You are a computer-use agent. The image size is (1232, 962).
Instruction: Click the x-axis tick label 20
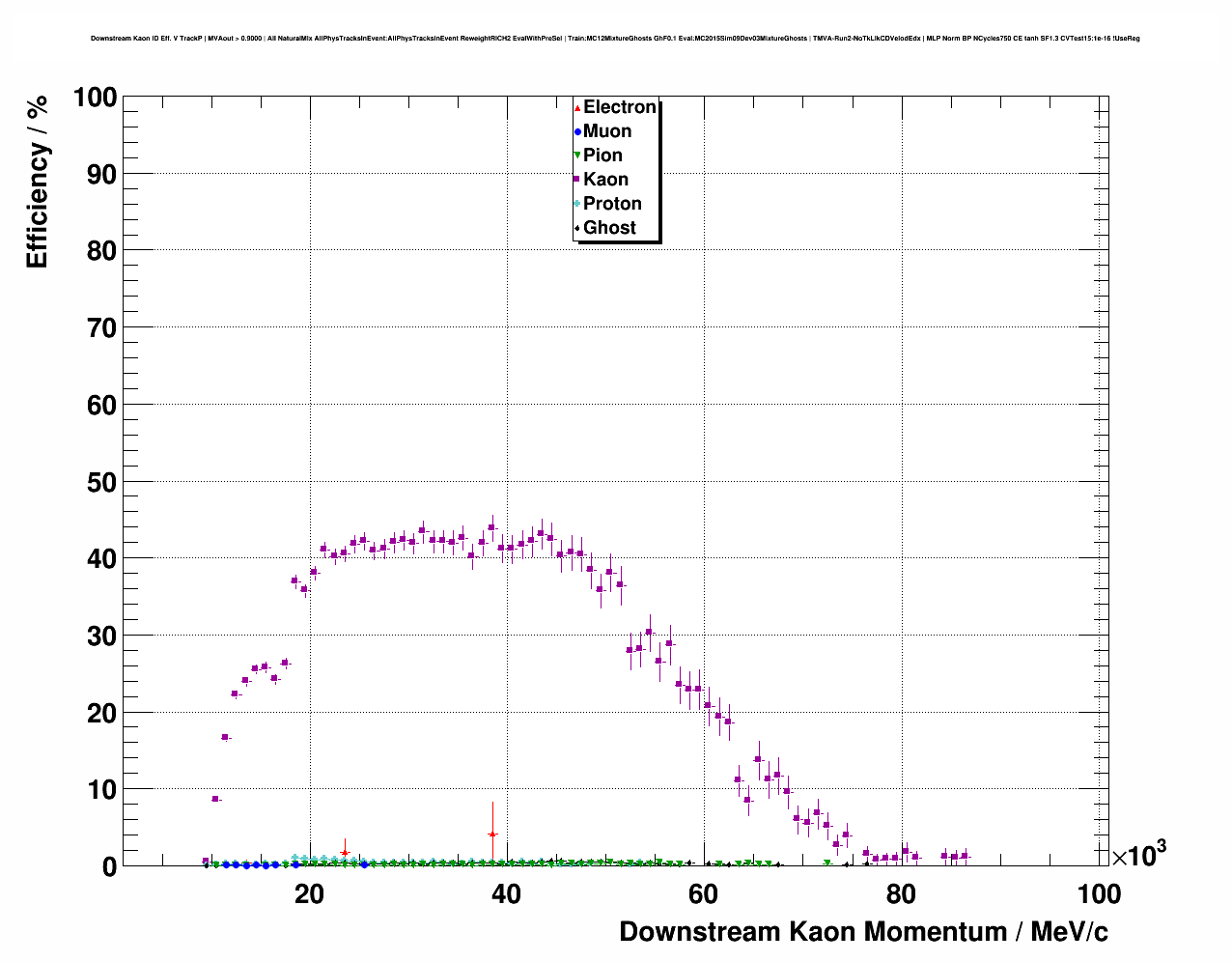point(309,894)
